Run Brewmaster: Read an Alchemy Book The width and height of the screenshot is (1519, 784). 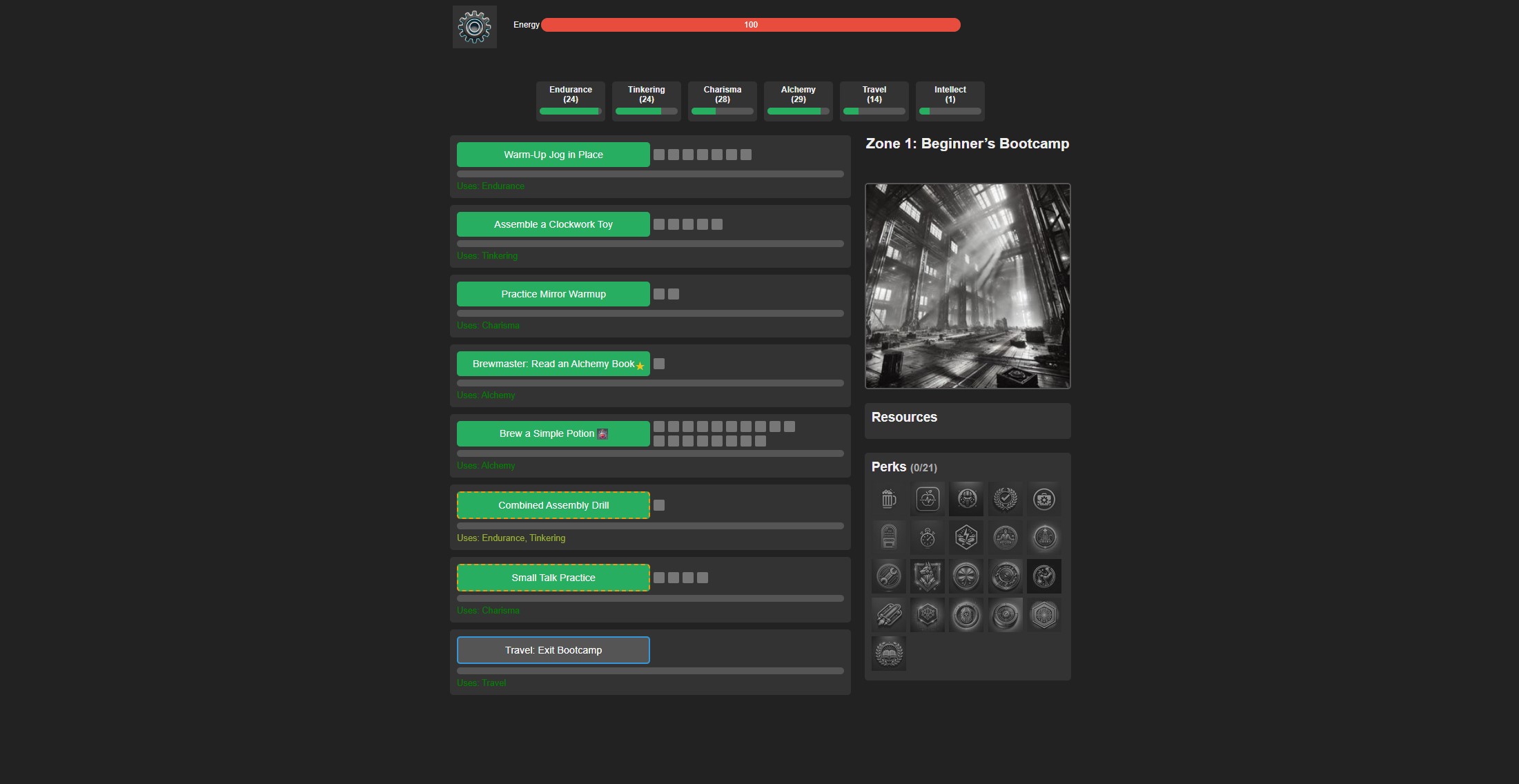click(x=553, y=364)
